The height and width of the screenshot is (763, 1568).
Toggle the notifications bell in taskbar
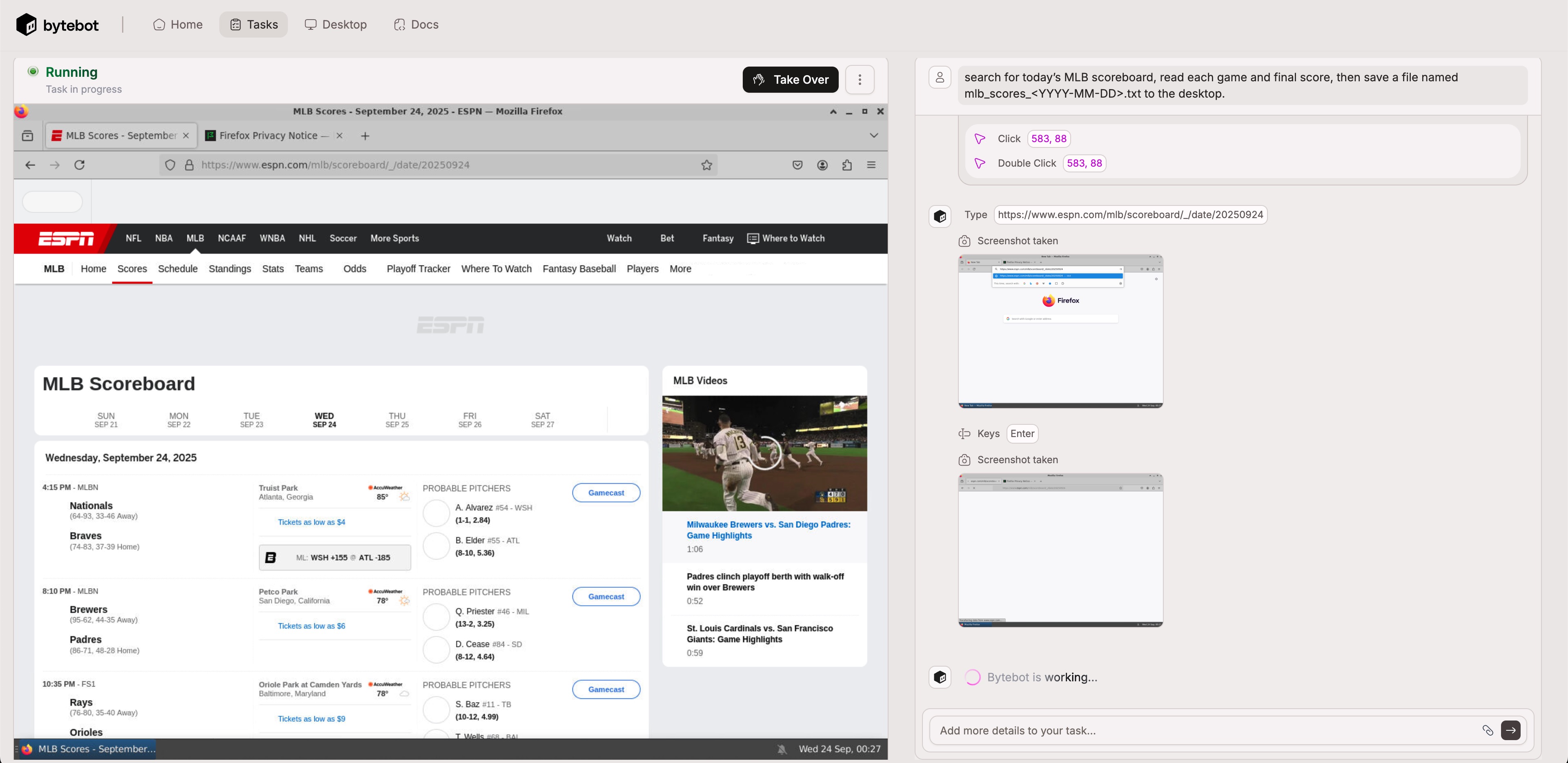[x=782, y=749]
